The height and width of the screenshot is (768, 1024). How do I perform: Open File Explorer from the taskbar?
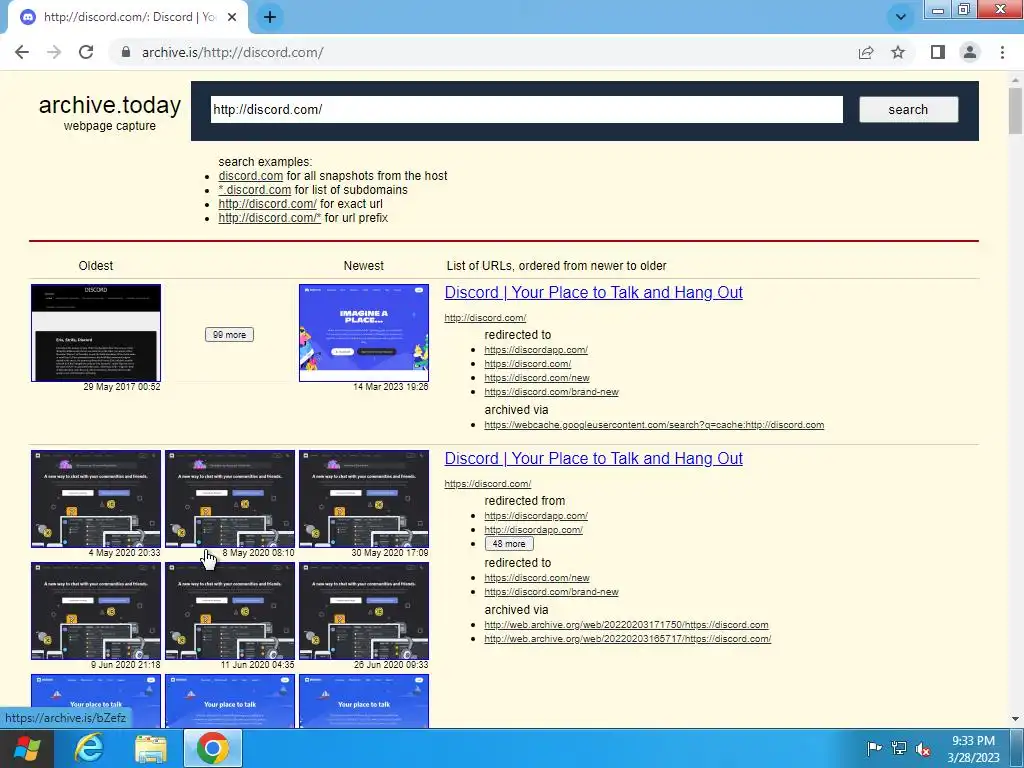point(151,748)
